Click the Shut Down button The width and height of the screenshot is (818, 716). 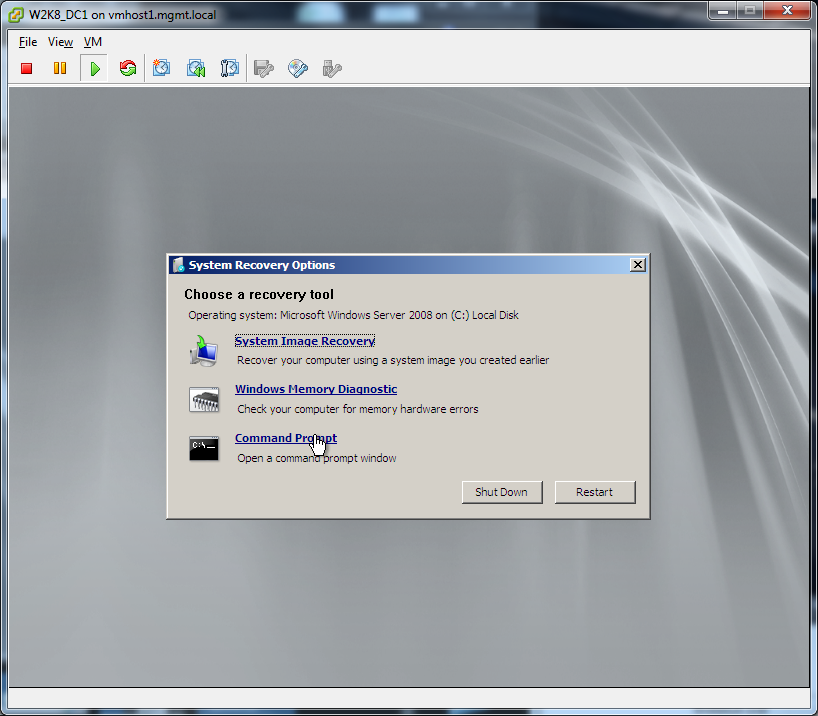502,492
